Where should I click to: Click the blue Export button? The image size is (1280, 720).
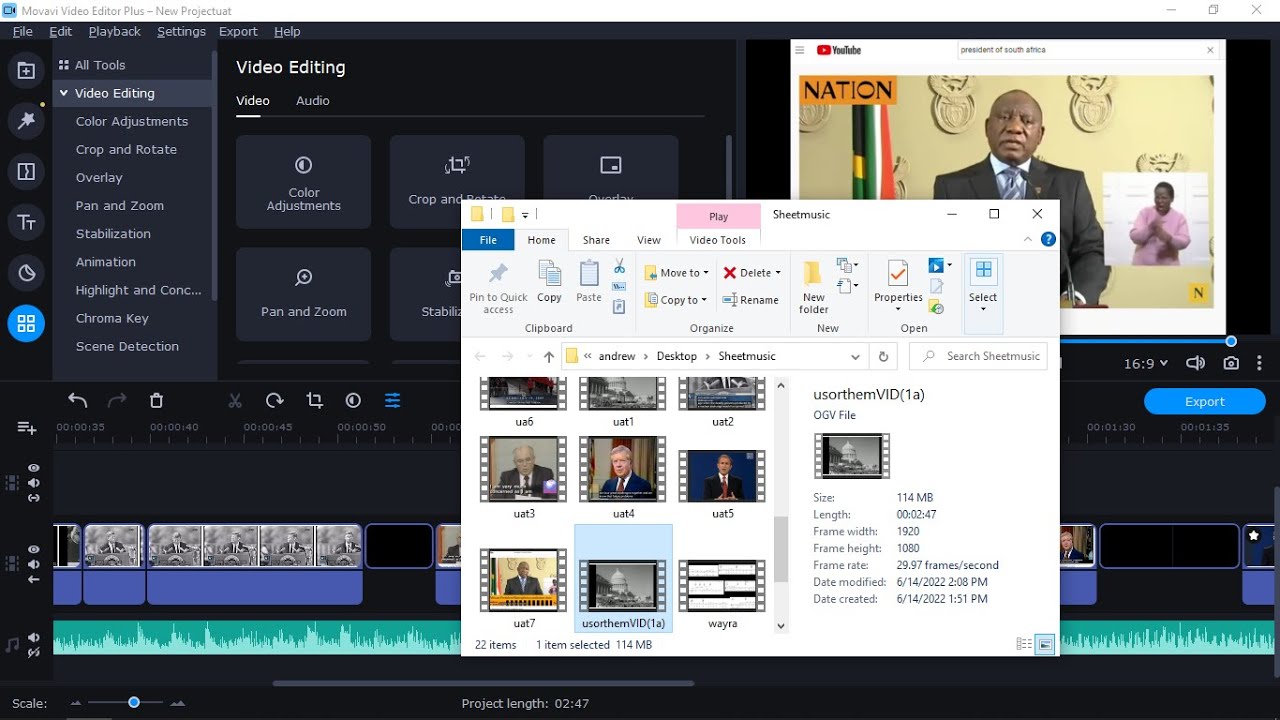(1205, 402)
